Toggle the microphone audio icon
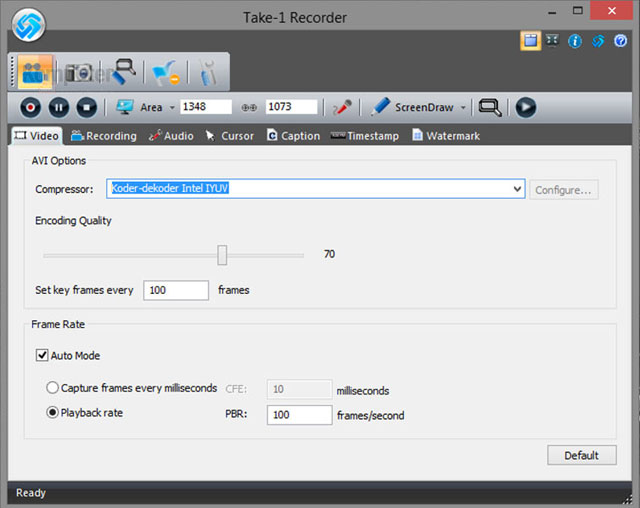The height and width of the screenshot is (508, 640). (342, 108)
